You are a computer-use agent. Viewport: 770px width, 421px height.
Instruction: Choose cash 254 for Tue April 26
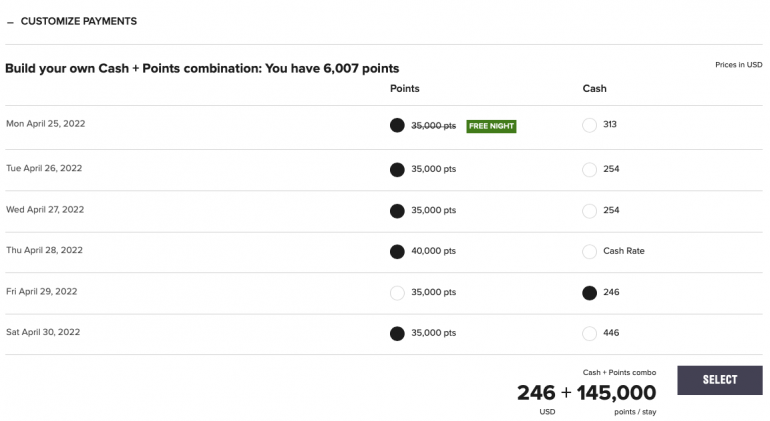589,169
